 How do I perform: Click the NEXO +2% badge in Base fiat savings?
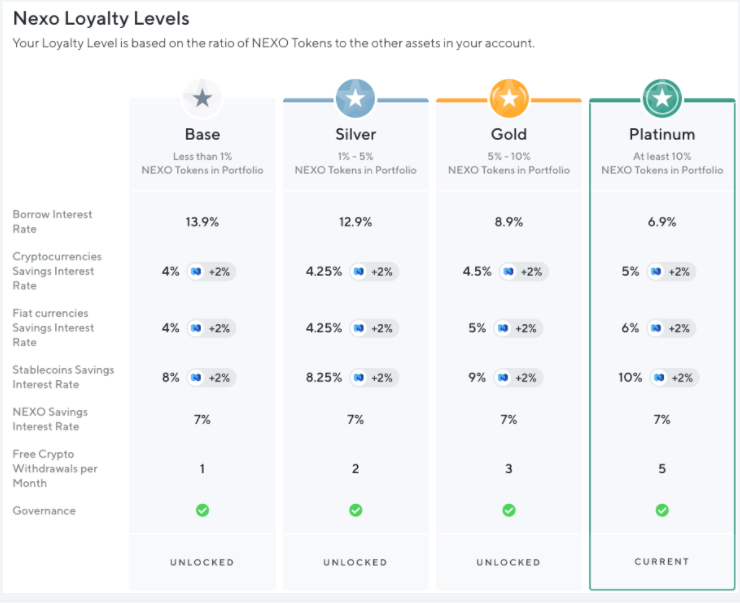[211, 328]
